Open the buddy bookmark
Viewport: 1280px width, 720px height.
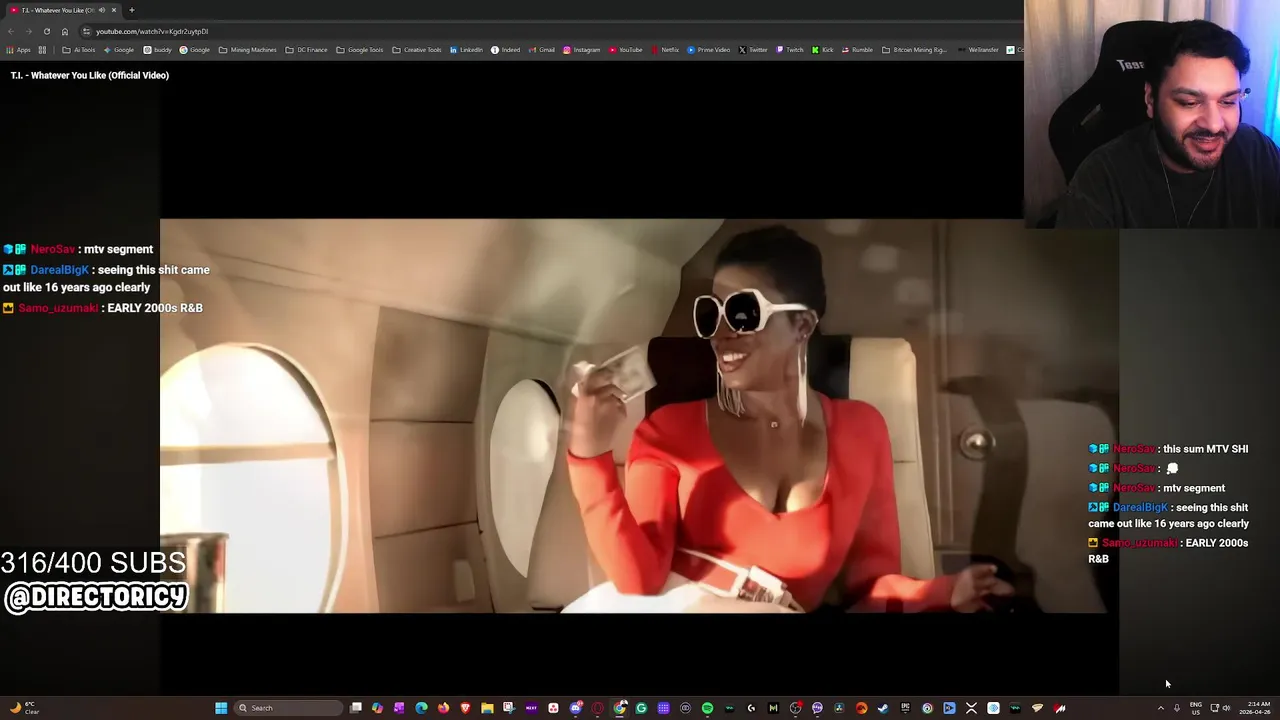(158, 50)
